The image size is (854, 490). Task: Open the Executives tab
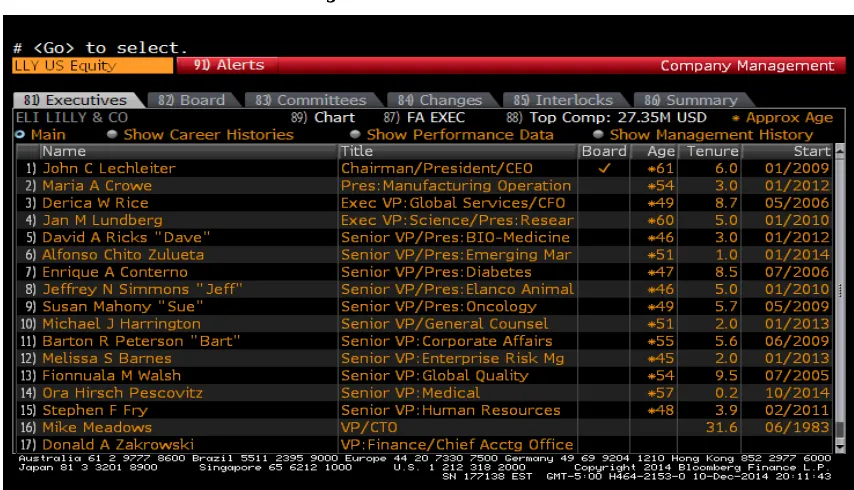(x=76, y=100)
